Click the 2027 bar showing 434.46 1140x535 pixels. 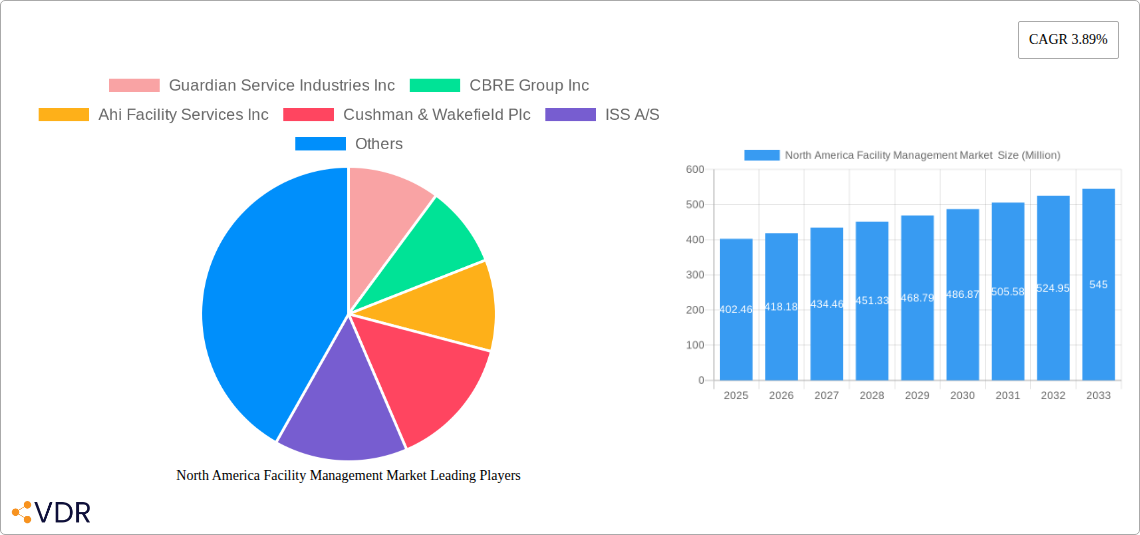(827, 304)
